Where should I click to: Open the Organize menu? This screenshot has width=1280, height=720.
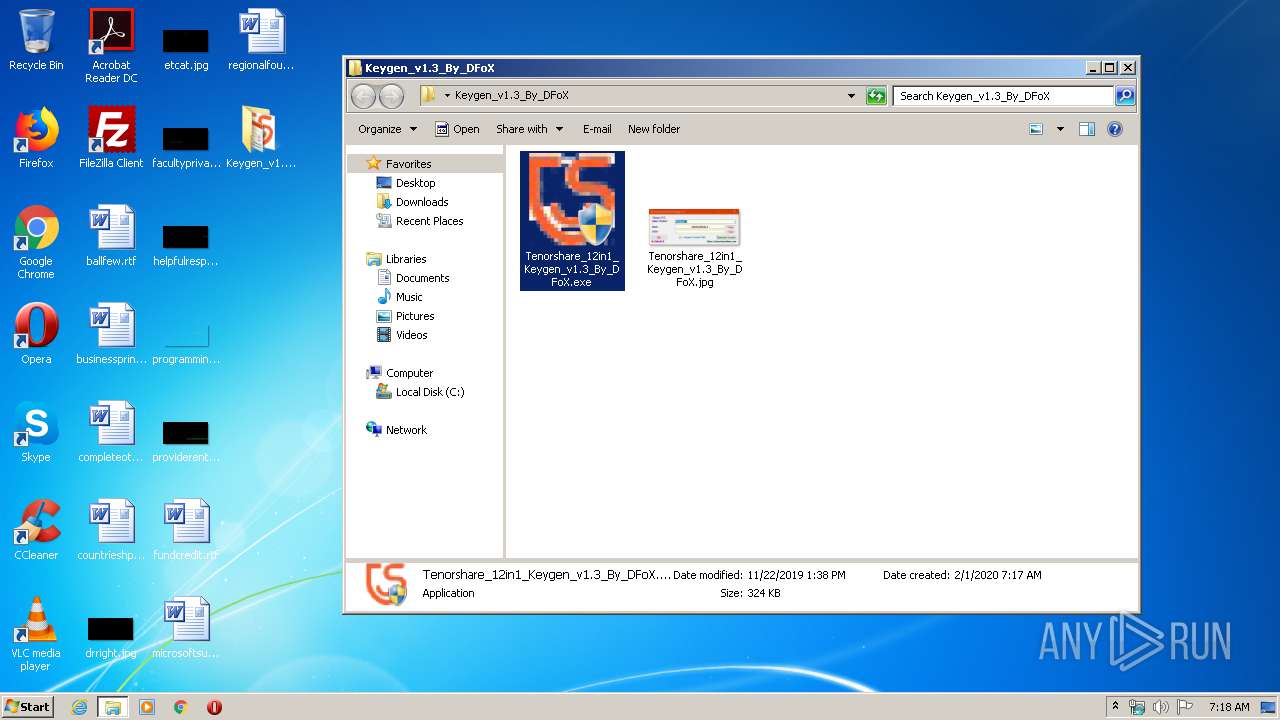pyautogui.click(x=387, y=129)
